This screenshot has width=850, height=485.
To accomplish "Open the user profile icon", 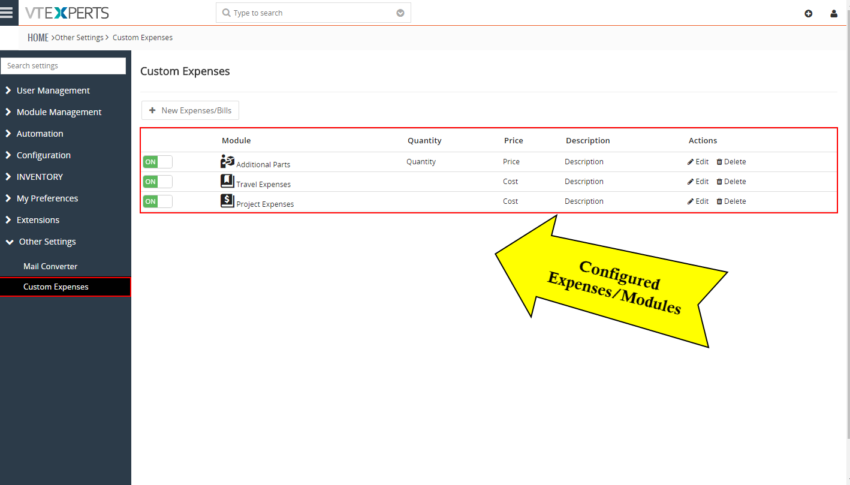I will tap(834, 14).
